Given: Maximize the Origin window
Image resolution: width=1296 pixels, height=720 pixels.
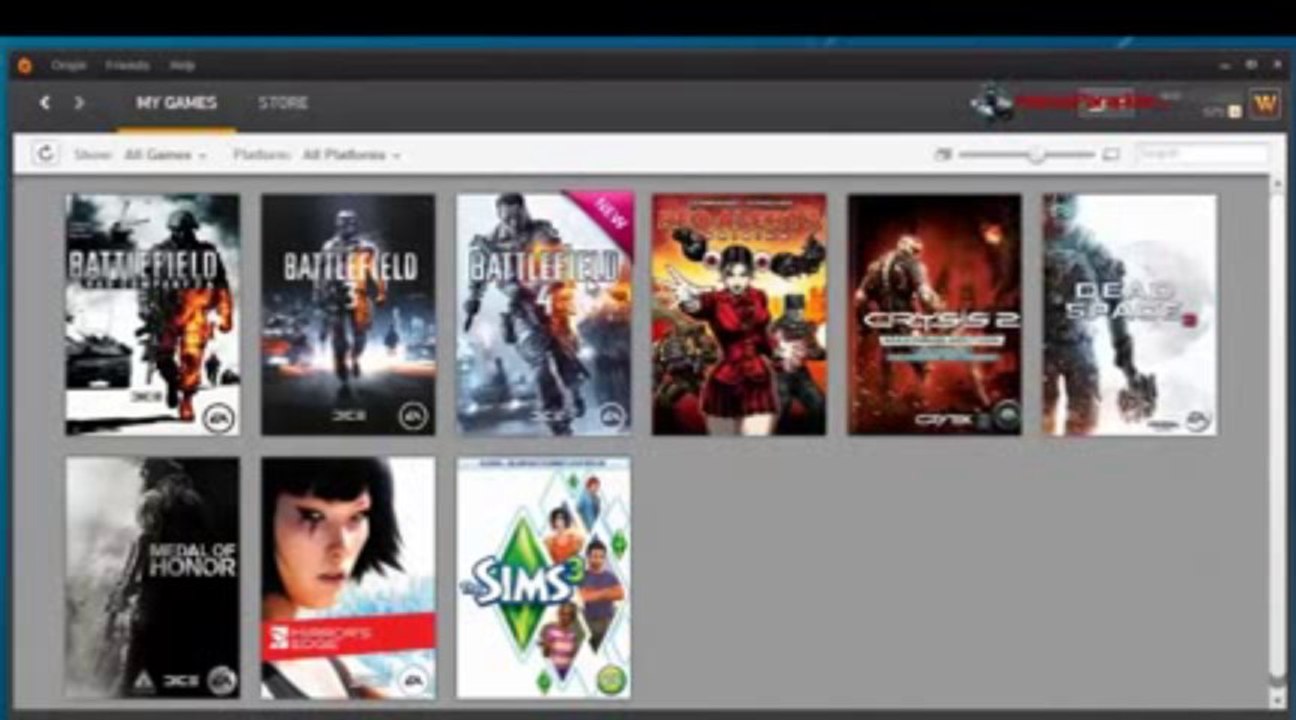Looking at the screenshot, I should (x=1251, y=65).
